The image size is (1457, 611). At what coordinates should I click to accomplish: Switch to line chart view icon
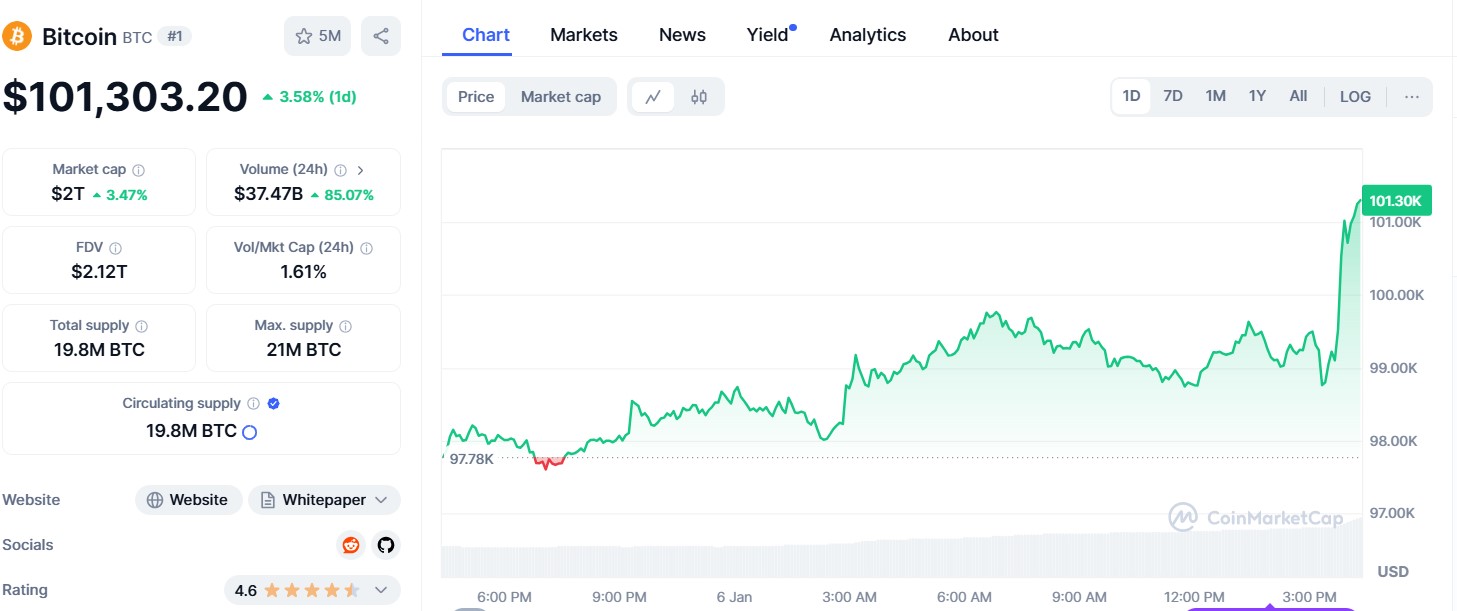point(653,97)
